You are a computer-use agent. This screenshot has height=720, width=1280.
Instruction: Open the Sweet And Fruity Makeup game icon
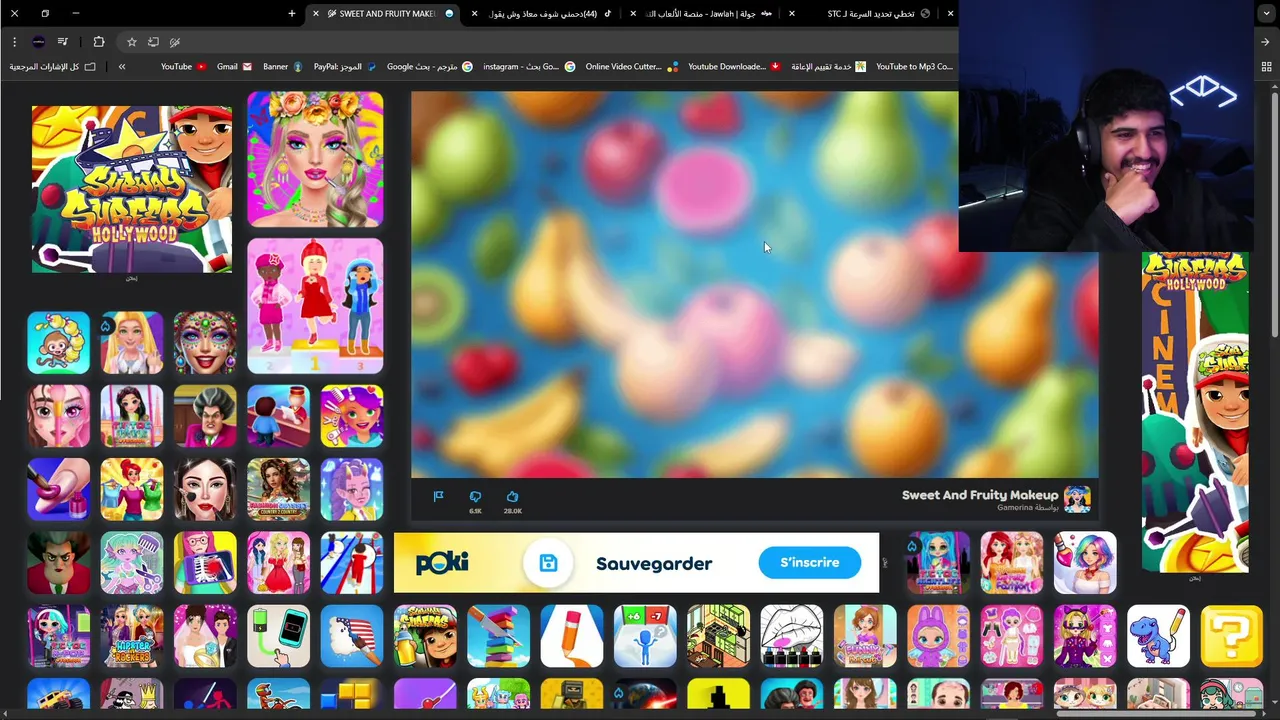[1077, 499]
